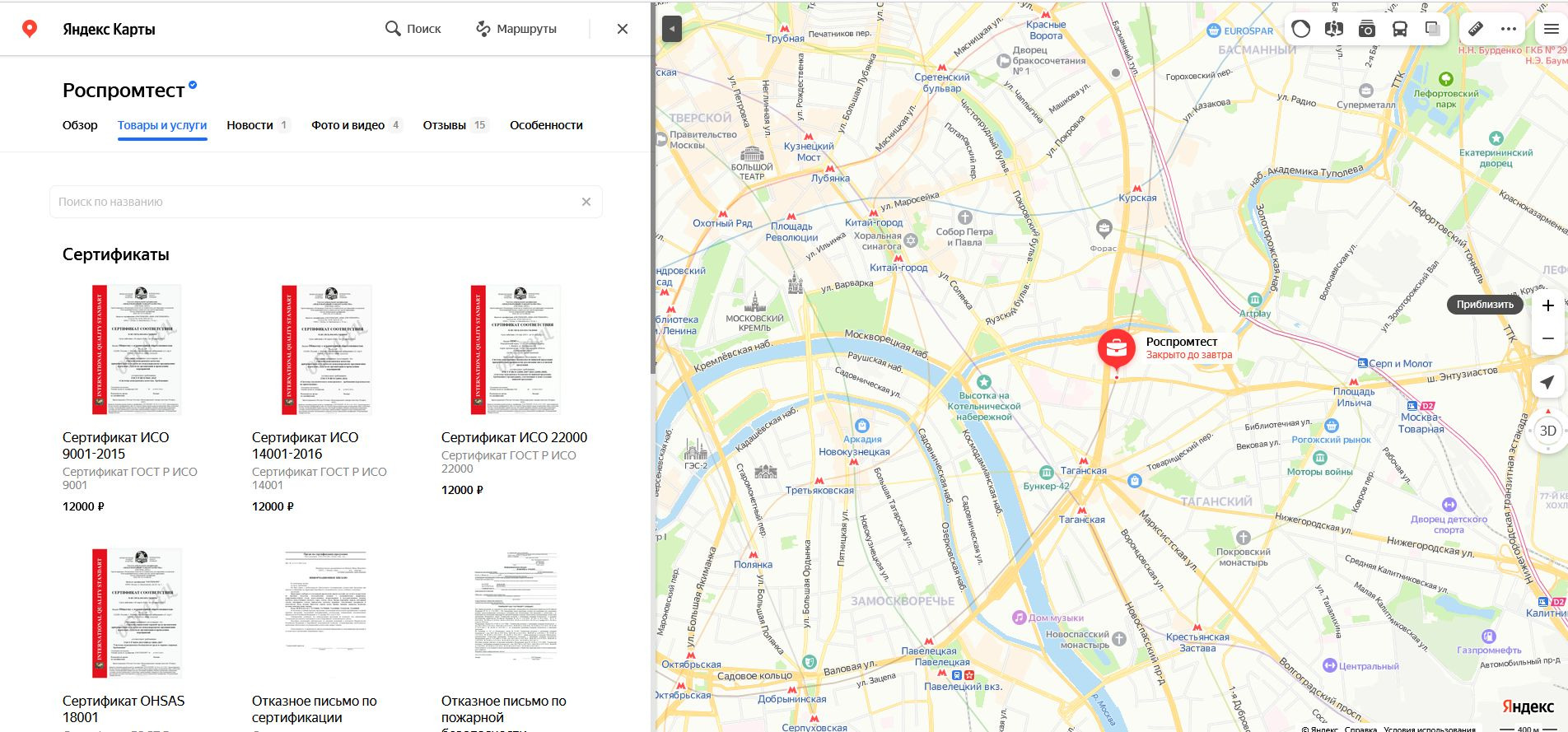Collapse the side panel with the arrow button
The height and width of the screenshot is (732, 1568).
pos(672,29)
